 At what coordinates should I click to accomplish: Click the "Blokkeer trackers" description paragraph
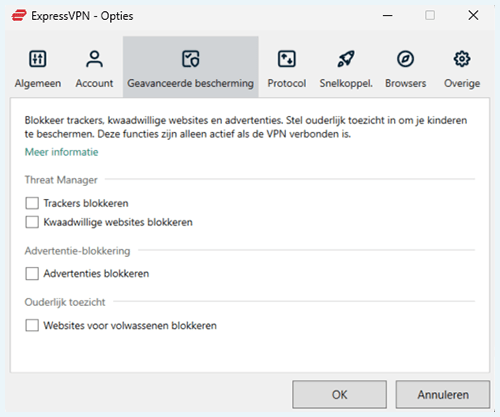pyautogui.click(x=246, y=127)
